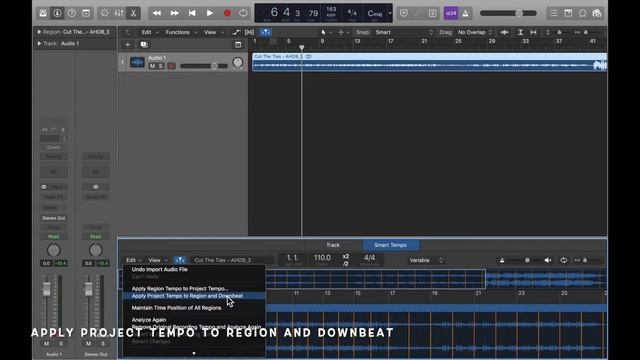Toggle the Smart Tempo editor preview speaker

tap(548, 260)
